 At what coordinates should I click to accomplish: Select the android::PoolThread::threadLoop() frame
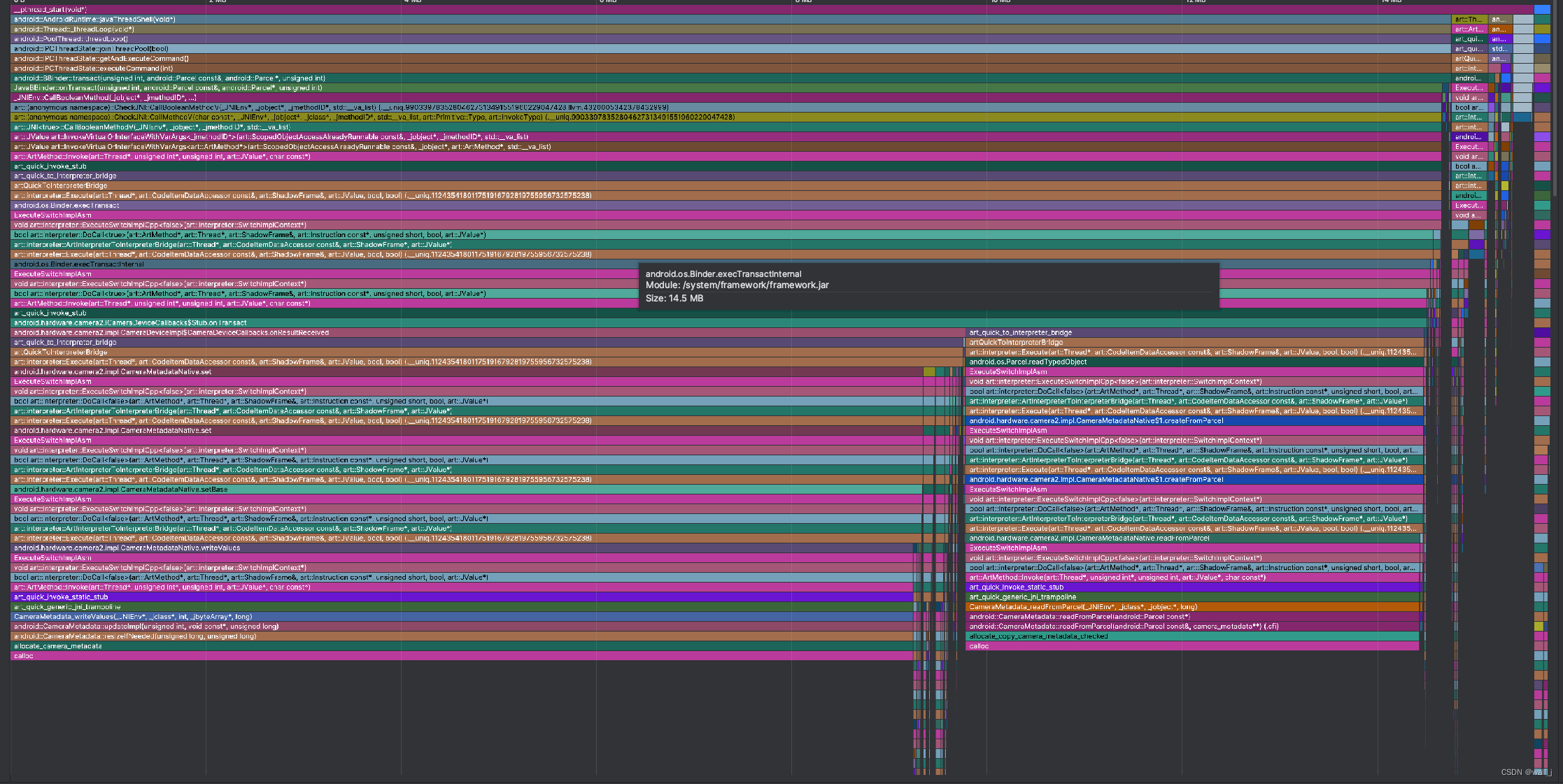click(x=731, y=39)
